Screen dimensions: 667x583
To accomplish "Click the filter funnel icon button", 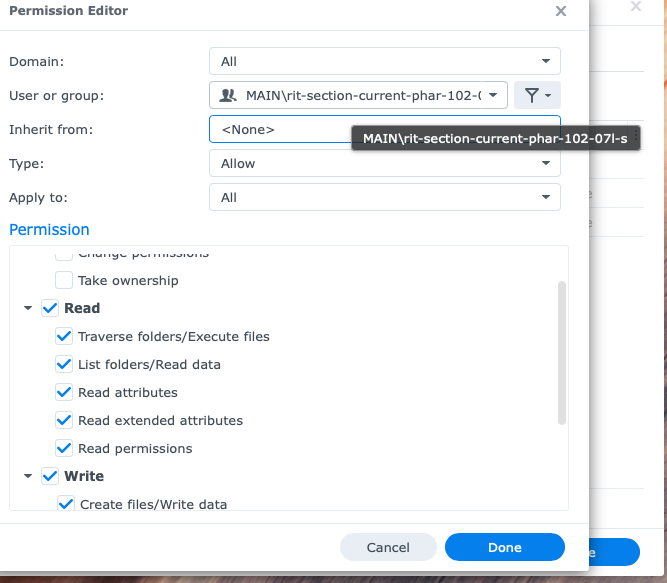I will pyautogui.click(x=537, y=95).
